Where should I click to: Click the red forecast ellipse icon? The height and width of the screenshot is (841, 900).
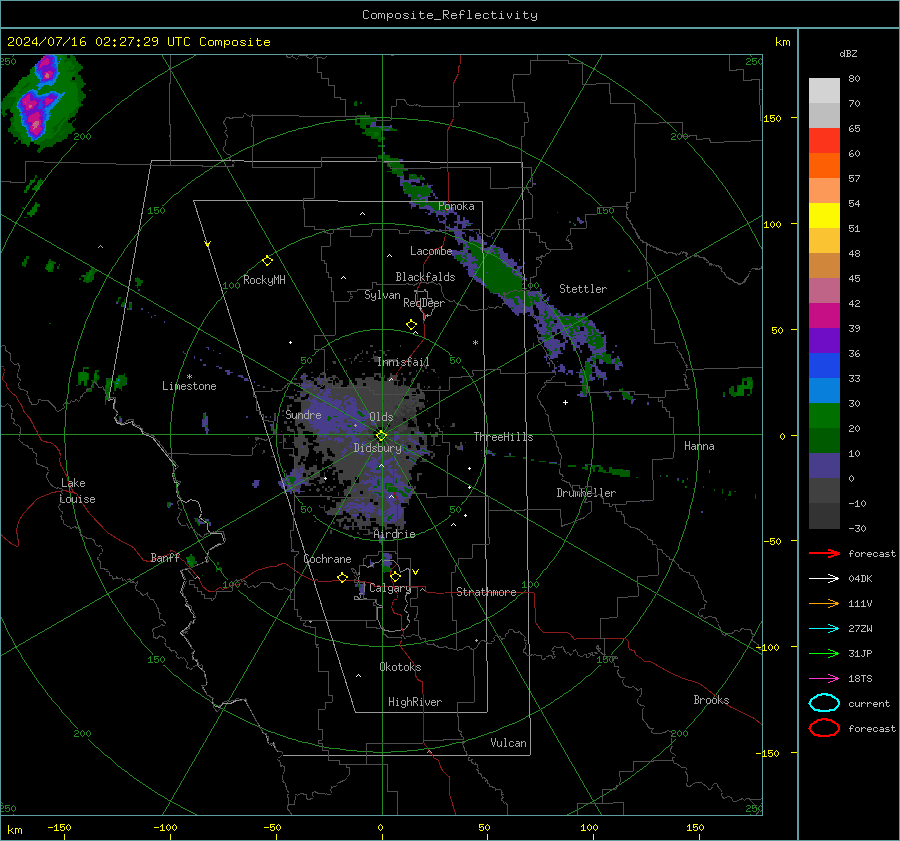(x=824, y=728)
